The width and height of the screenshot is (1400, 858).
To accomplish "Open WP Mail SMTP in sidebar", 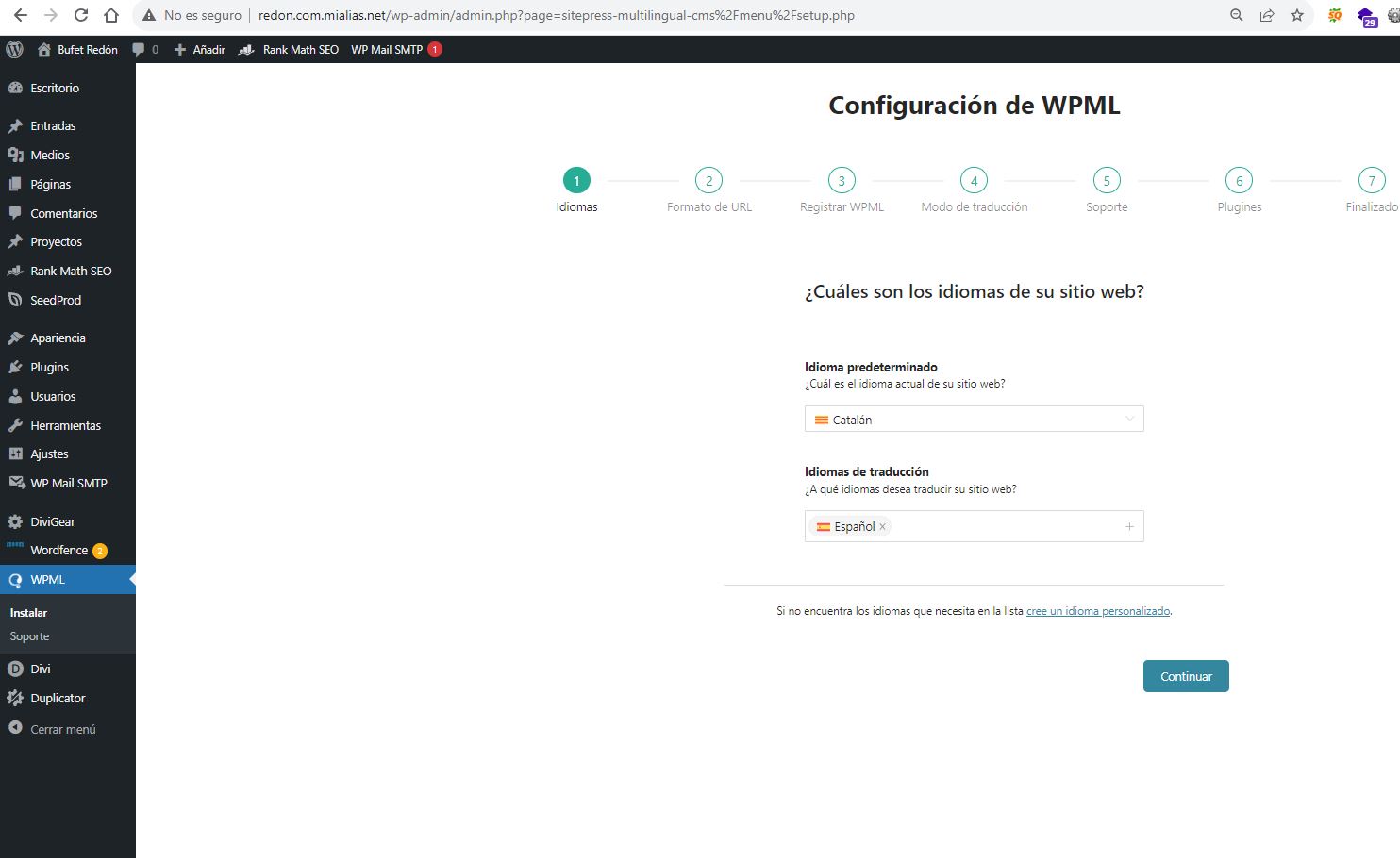I will coord(68,483).
